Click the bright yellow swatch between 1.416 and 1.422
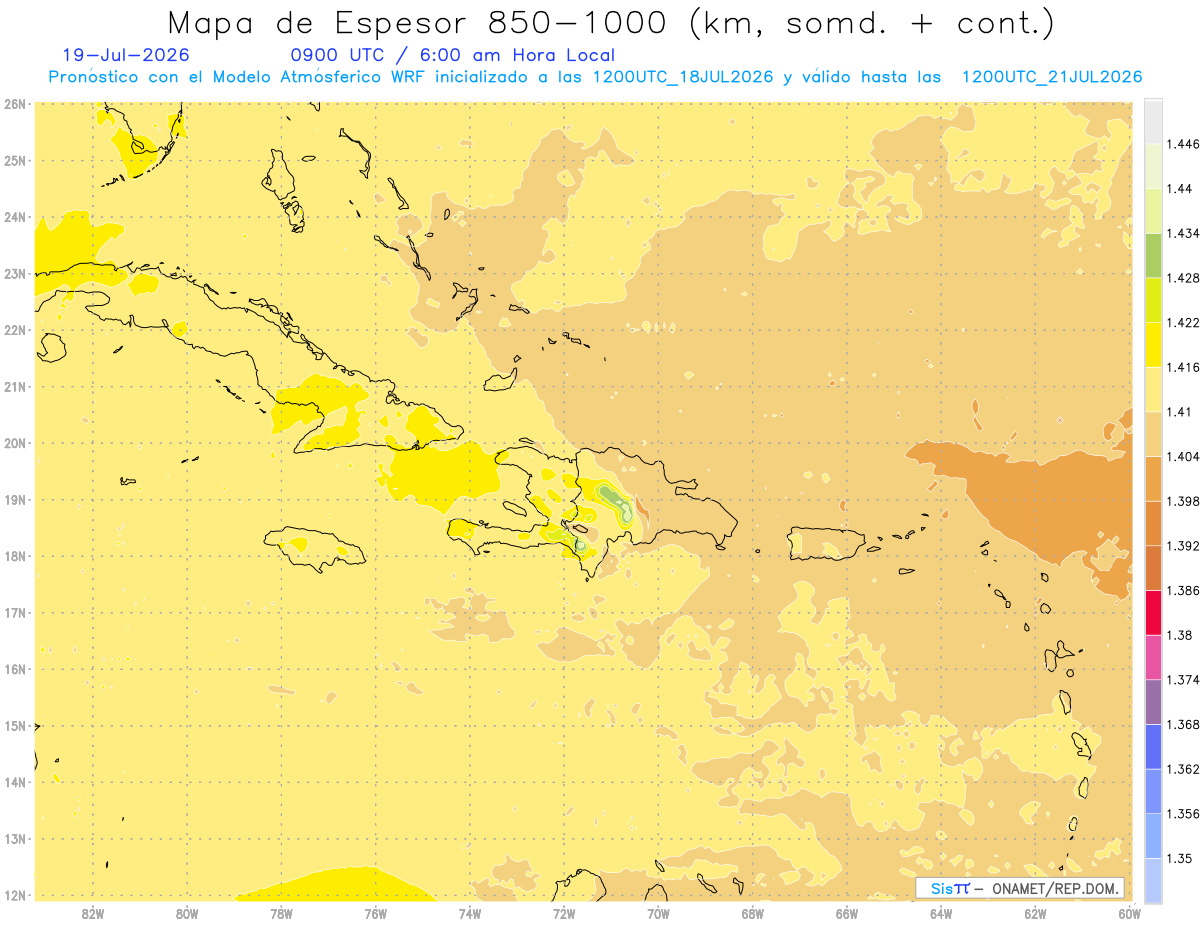The width and height of the screenshot is (1200, 927). (1153, 344)
